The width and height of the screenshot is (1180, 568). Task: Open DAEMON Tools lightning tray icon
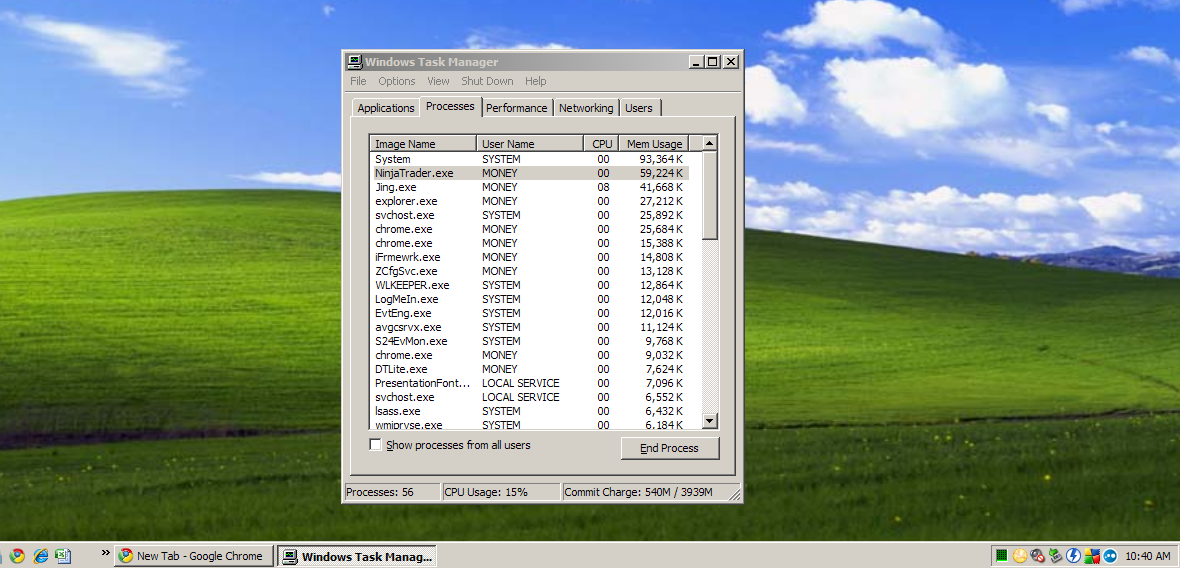tap(1074, 556)
